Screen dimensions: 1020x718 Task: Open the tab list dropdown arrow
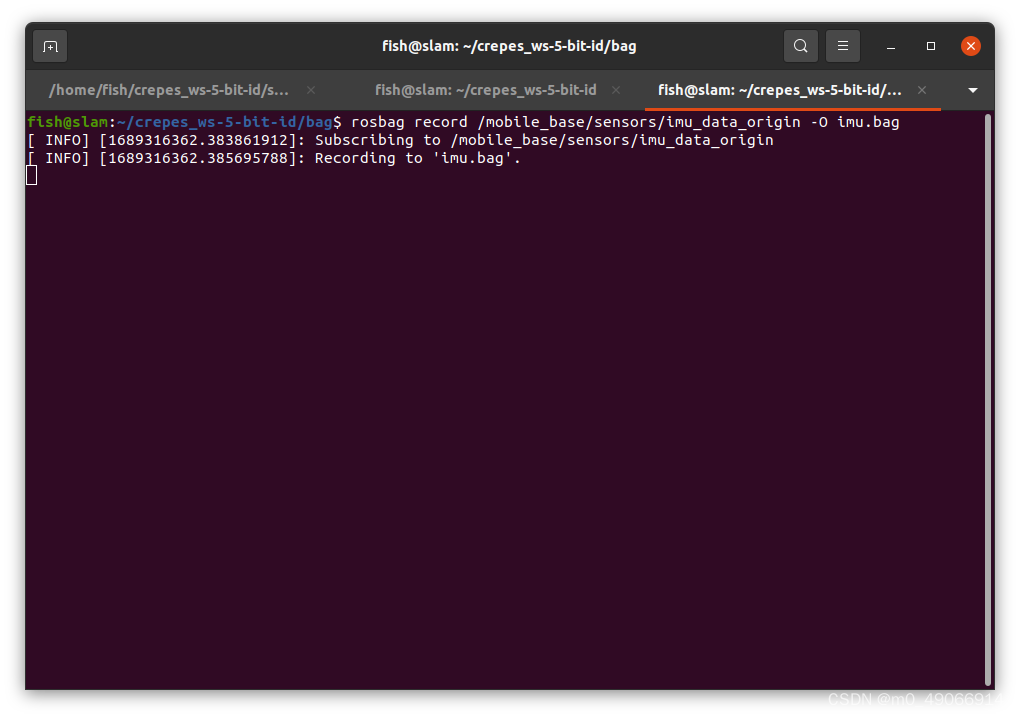click(971, 90)
